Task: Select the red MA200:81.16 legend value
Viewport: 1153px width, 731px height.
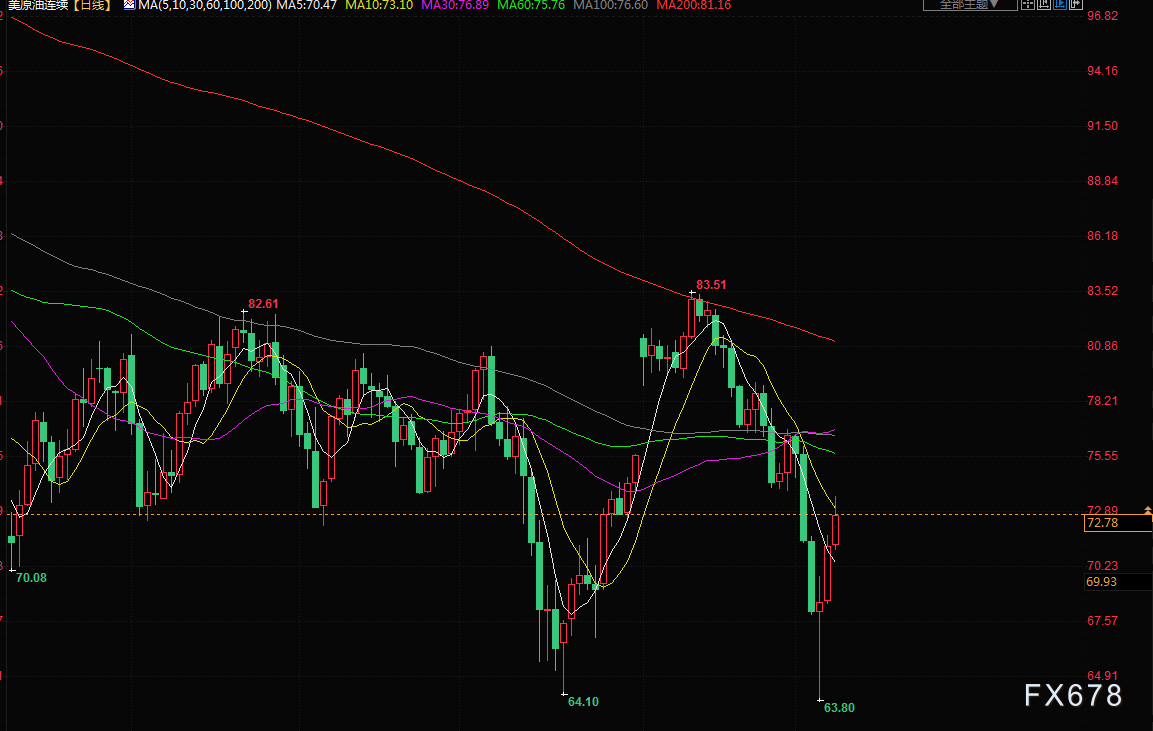Action: [693, 4]
